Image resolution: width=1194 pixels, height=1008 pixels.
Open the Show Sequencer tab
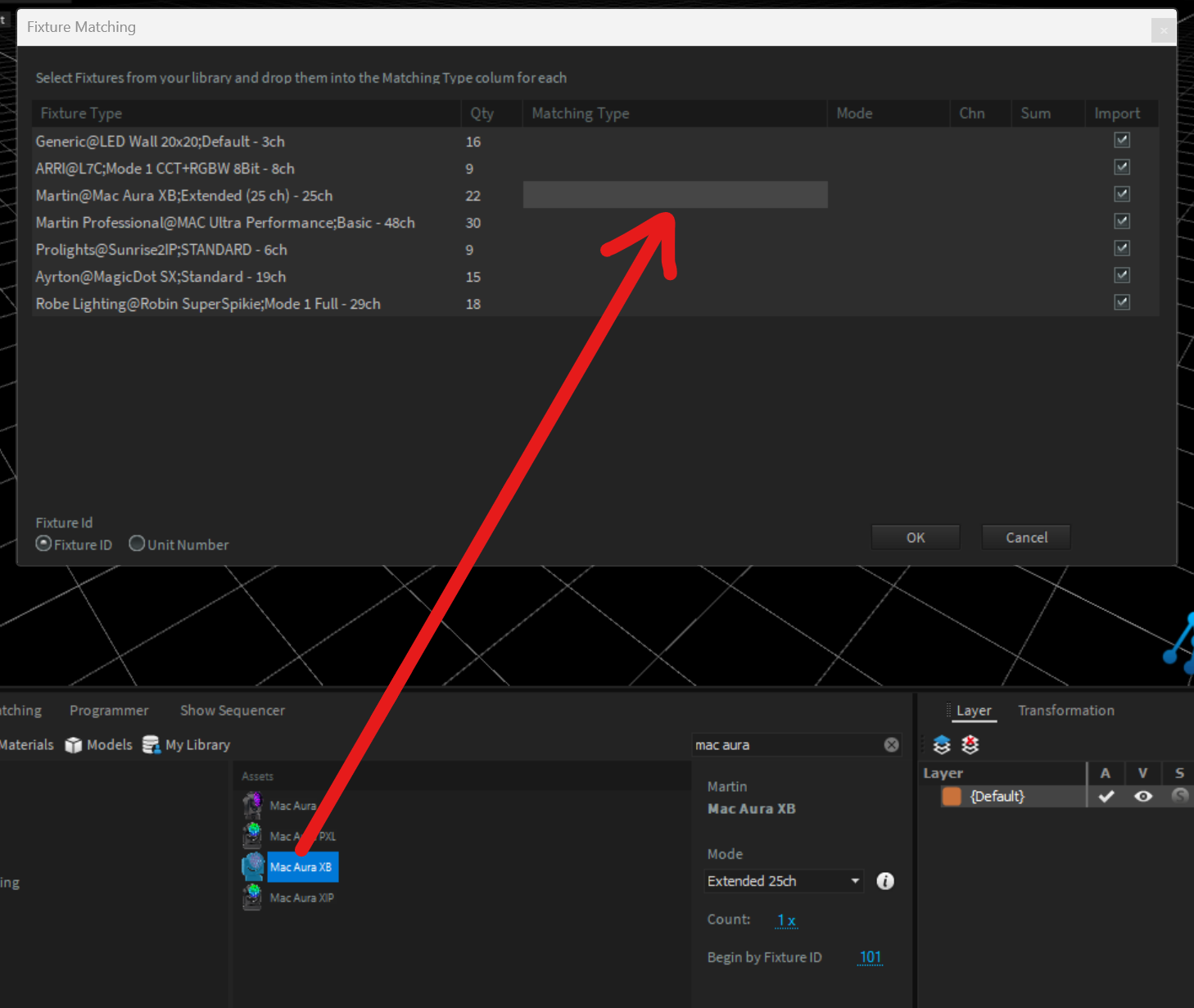(233, 711)
